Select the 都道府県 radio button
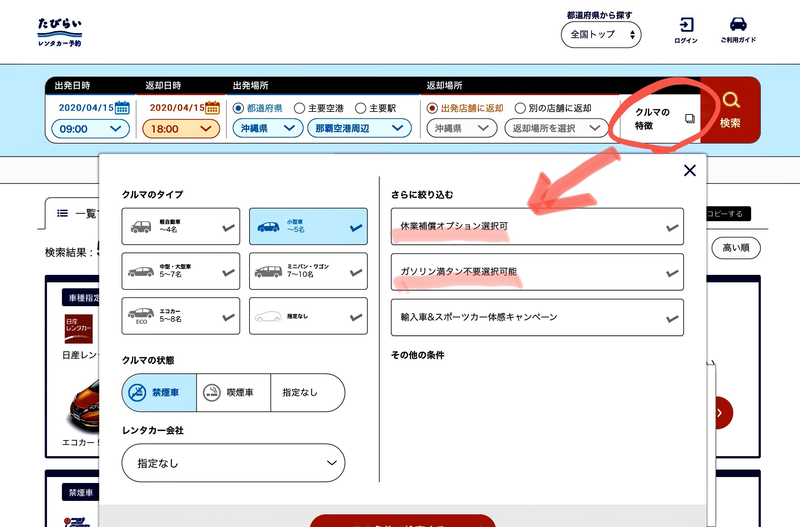 pos(238,108)
